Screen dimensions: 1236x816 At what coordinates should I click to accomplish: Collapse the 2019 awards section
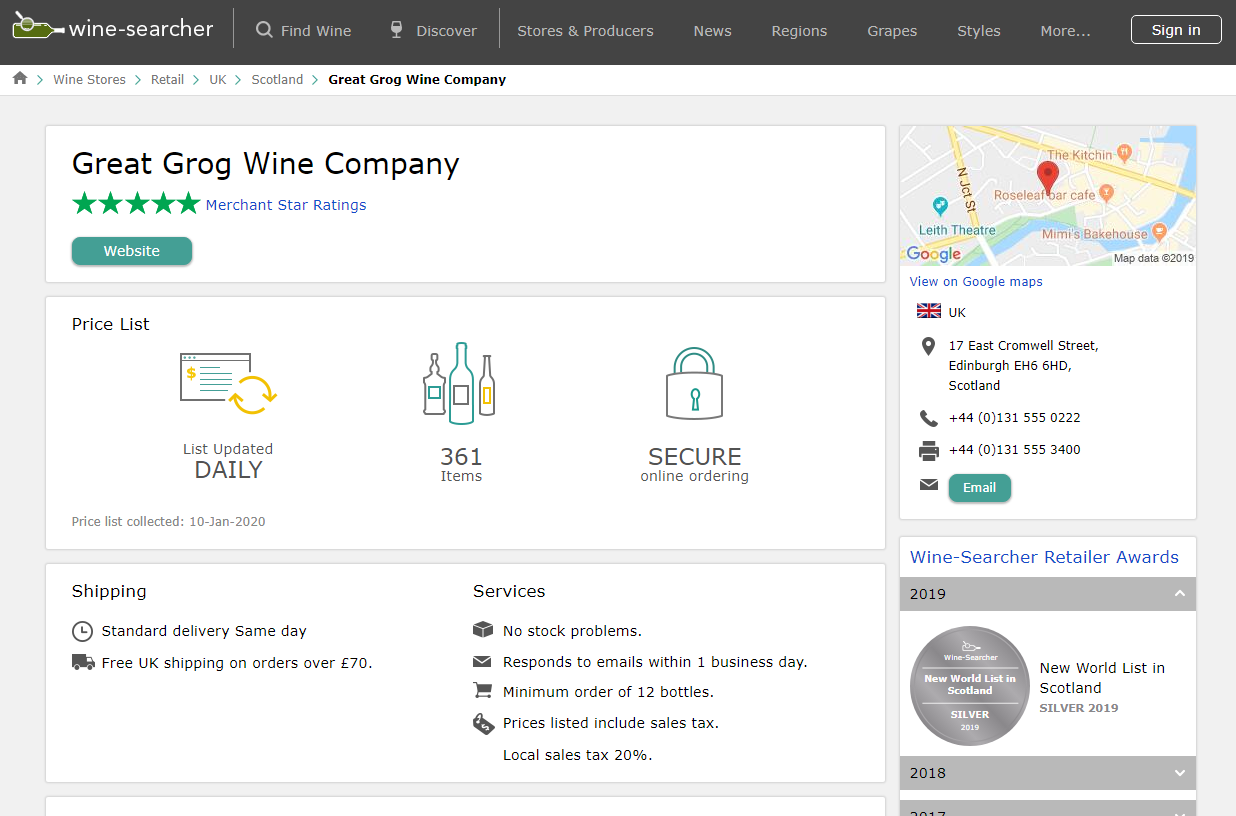click(x=1048, y=594)
